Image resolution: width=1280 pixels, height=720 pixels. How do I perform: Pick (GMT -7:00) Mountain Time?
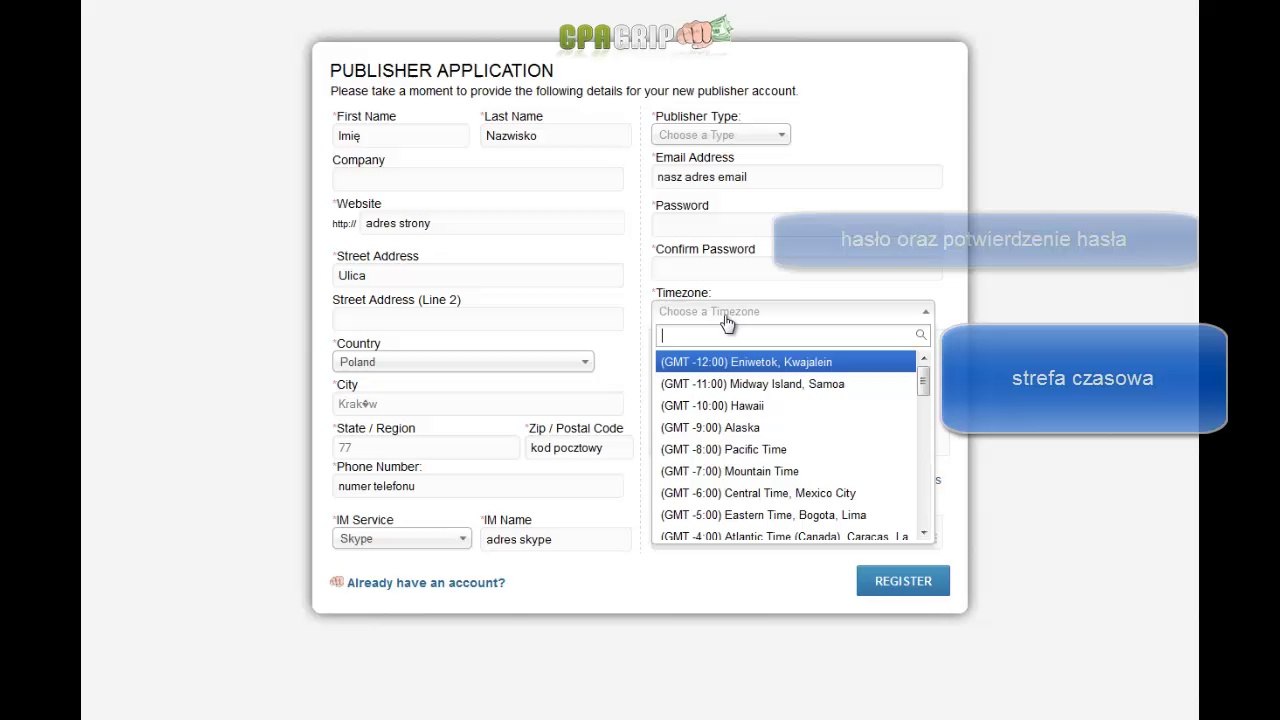click(x=785, y=471)
